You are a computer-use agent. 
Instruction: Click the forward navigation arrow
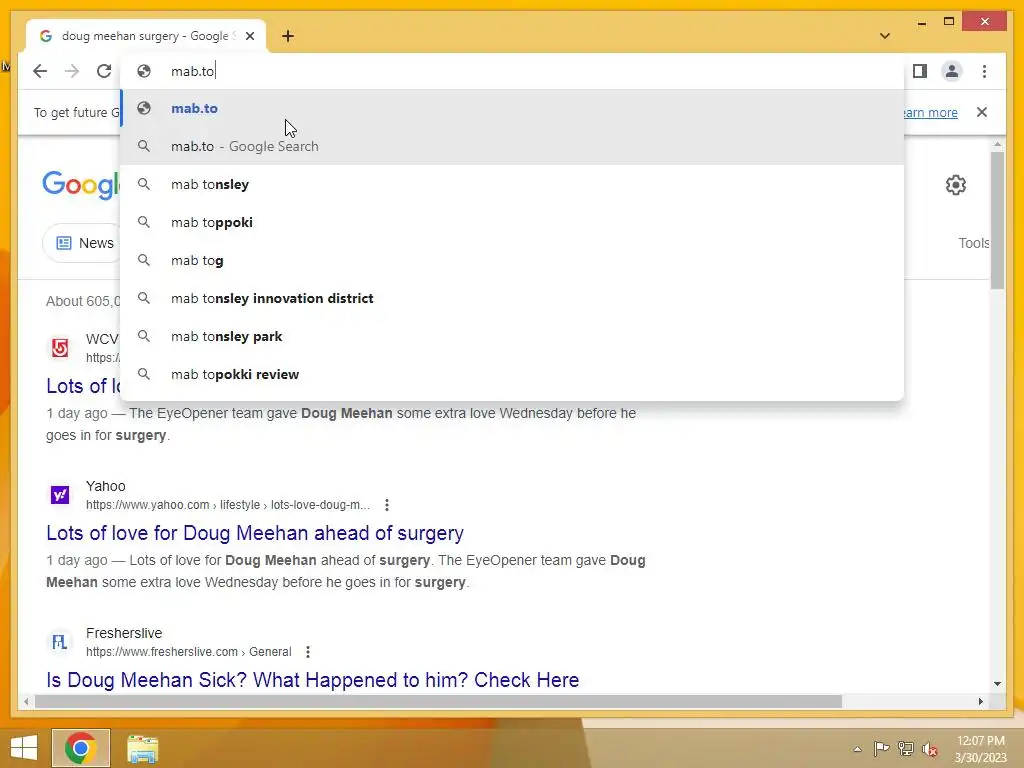72,71
